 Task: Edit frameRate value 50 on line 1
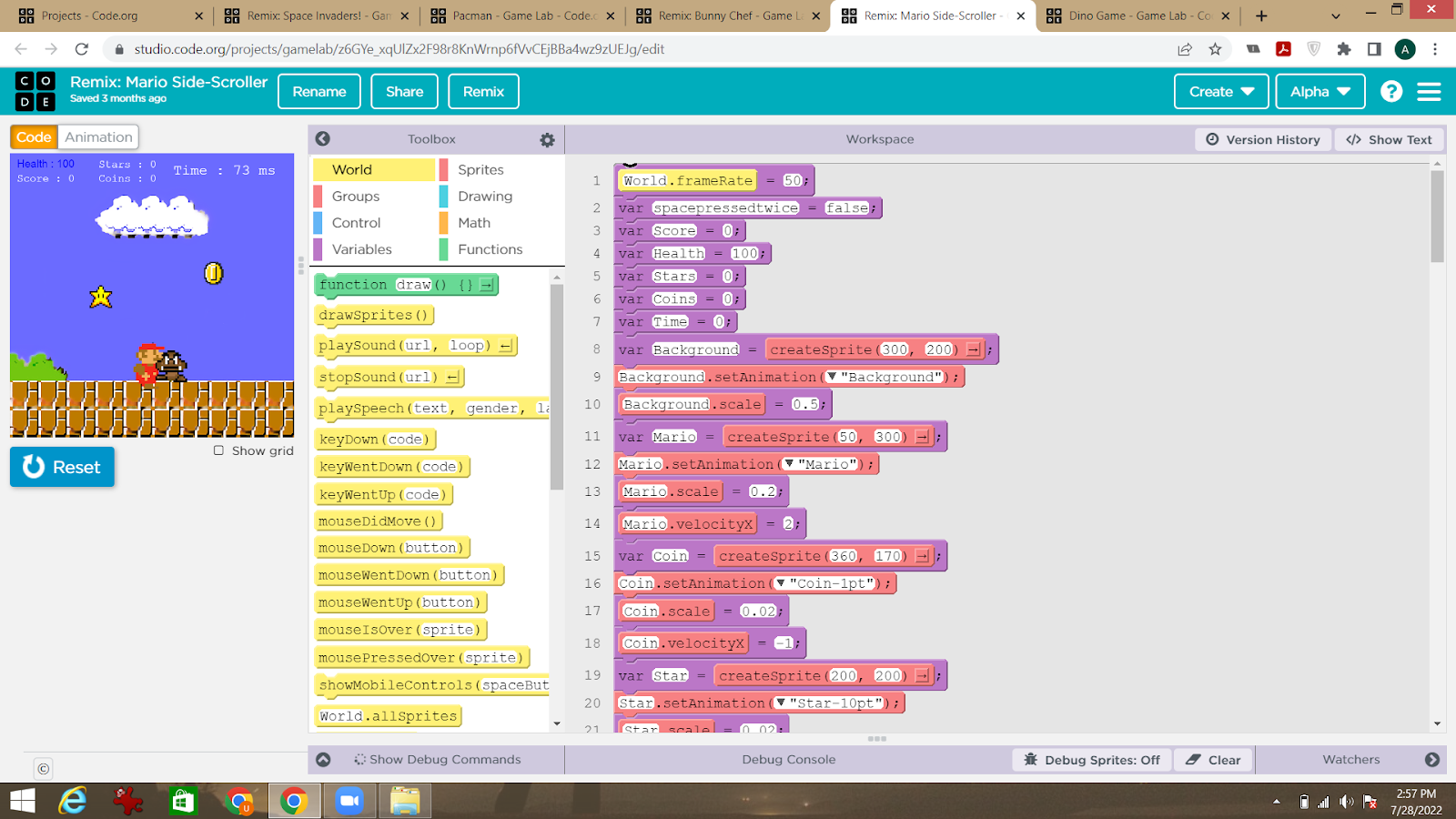(x=792, y=180)
